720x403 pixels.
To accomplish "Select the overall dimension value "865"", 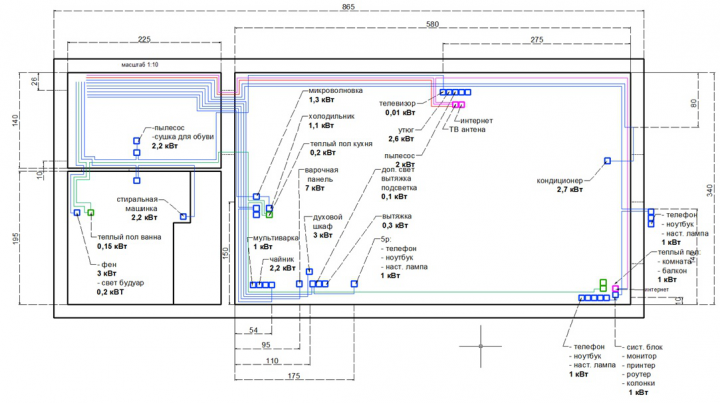I will pos(349,7).
